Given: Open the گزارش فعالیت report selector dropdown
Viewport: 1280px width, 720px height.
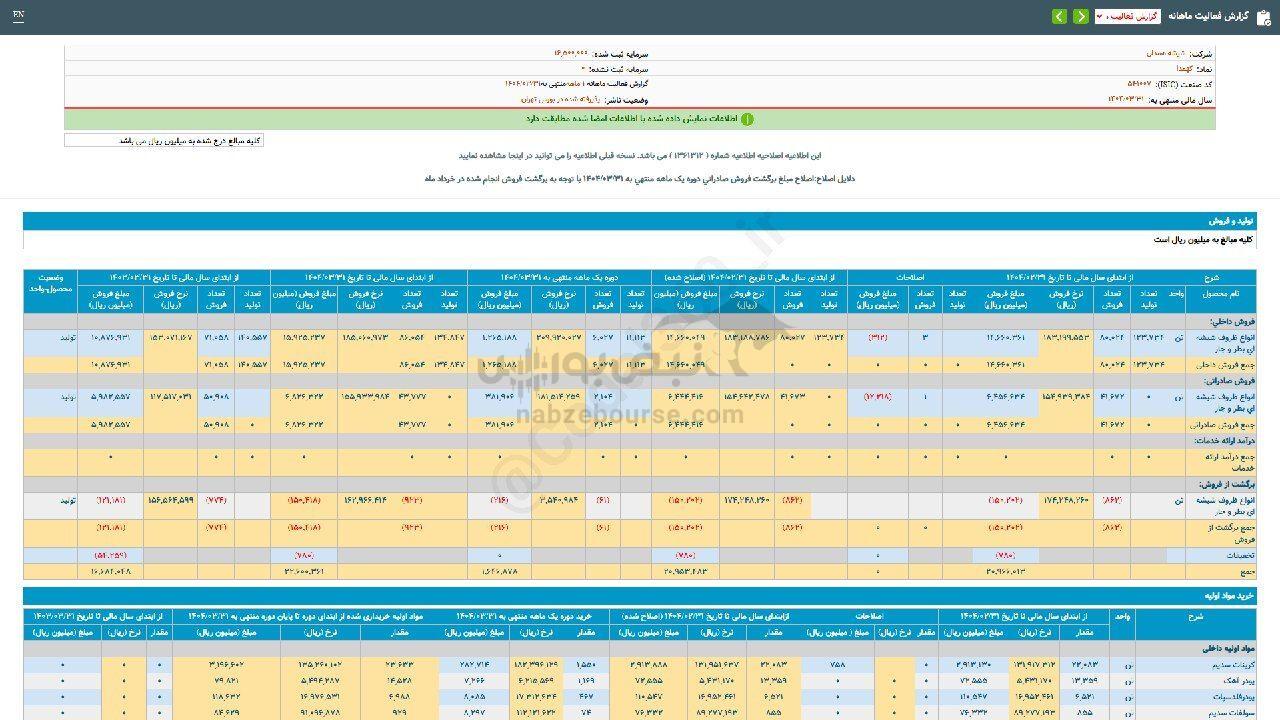Looking at the screenshot, I should tap(1127, 17).
